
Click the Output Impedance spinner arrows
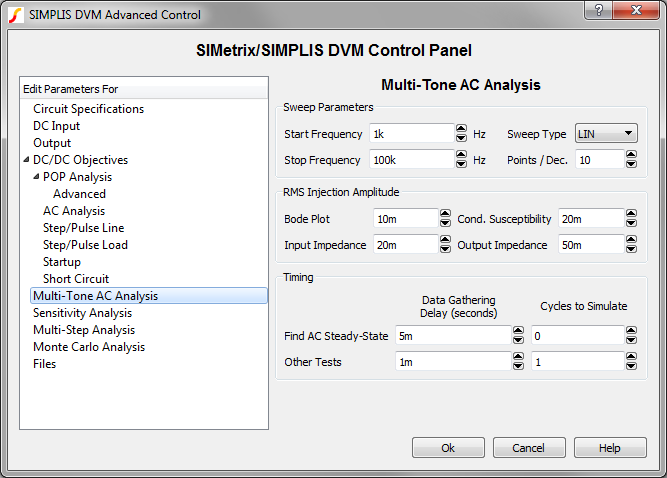631,245
